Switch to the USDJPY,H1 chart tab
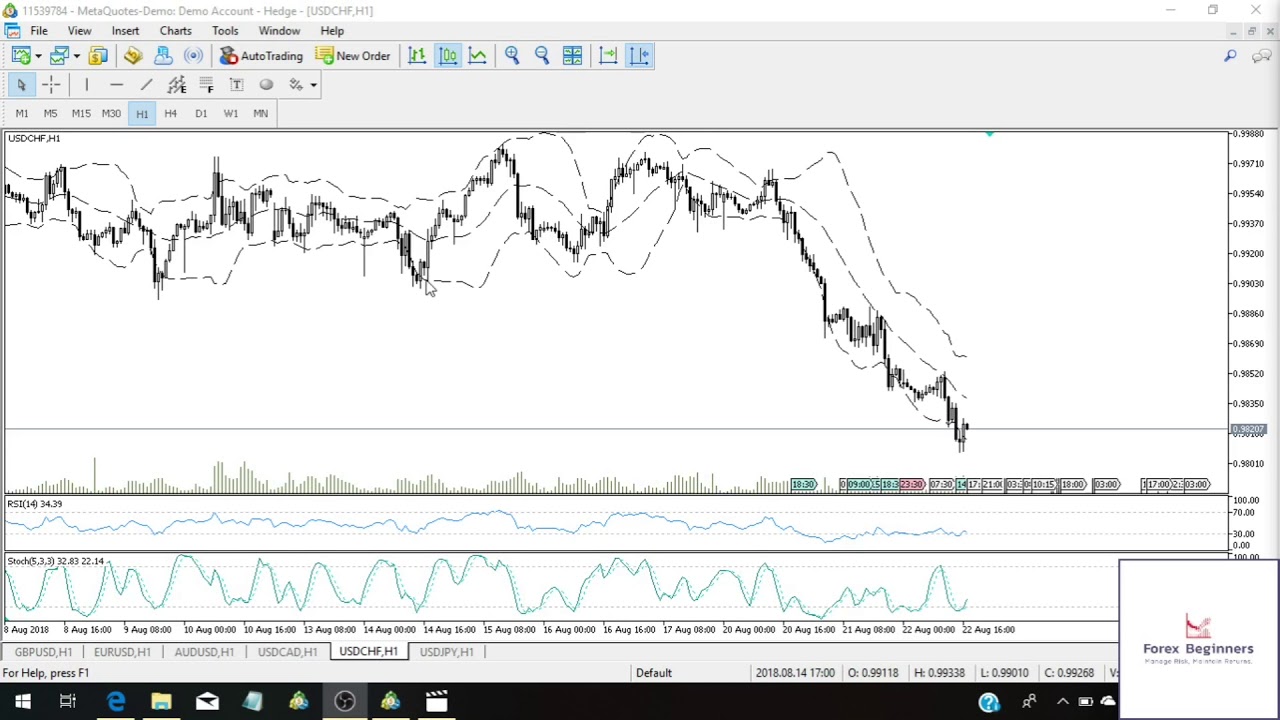The width and height of the screenshot is (1280, 720). pos(446,652)
